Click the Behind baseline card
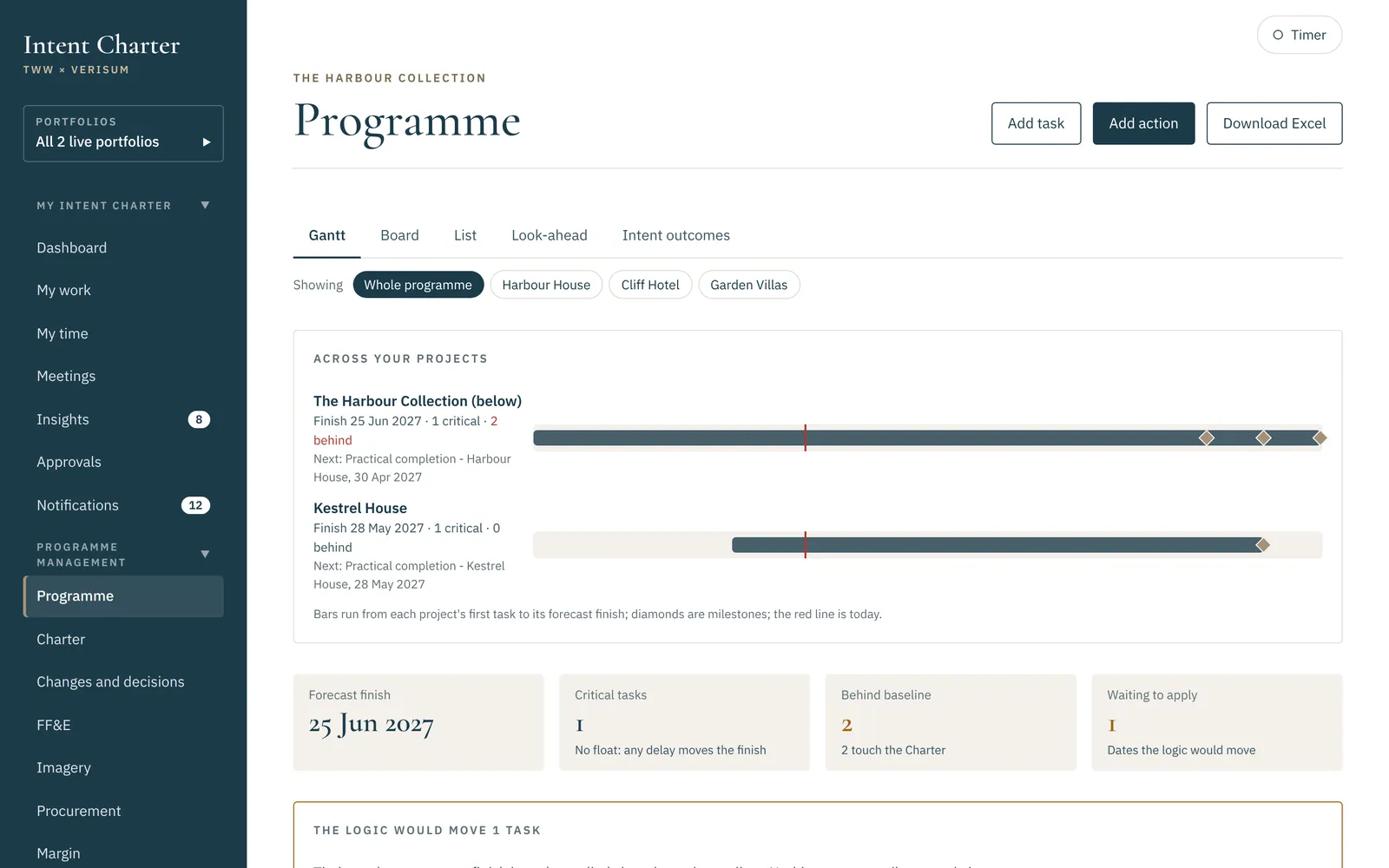 [951, 722]
